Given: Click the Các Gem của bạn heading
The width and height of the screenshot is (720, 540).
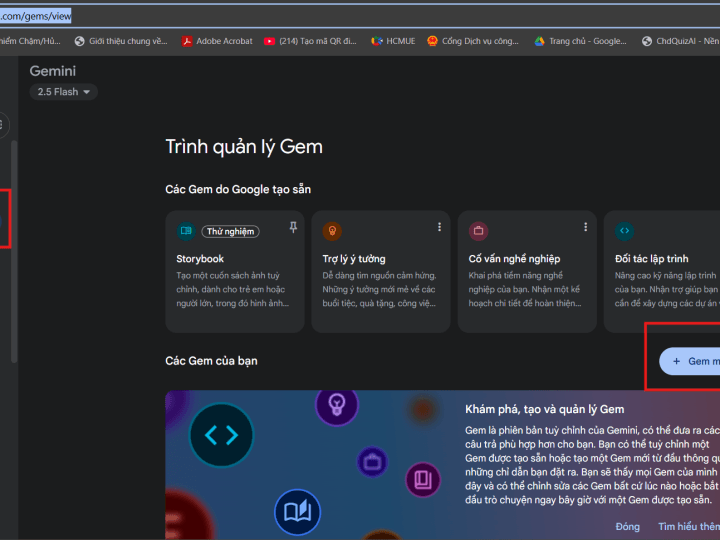Looking at the screenshot, I should tap(211, 361).
